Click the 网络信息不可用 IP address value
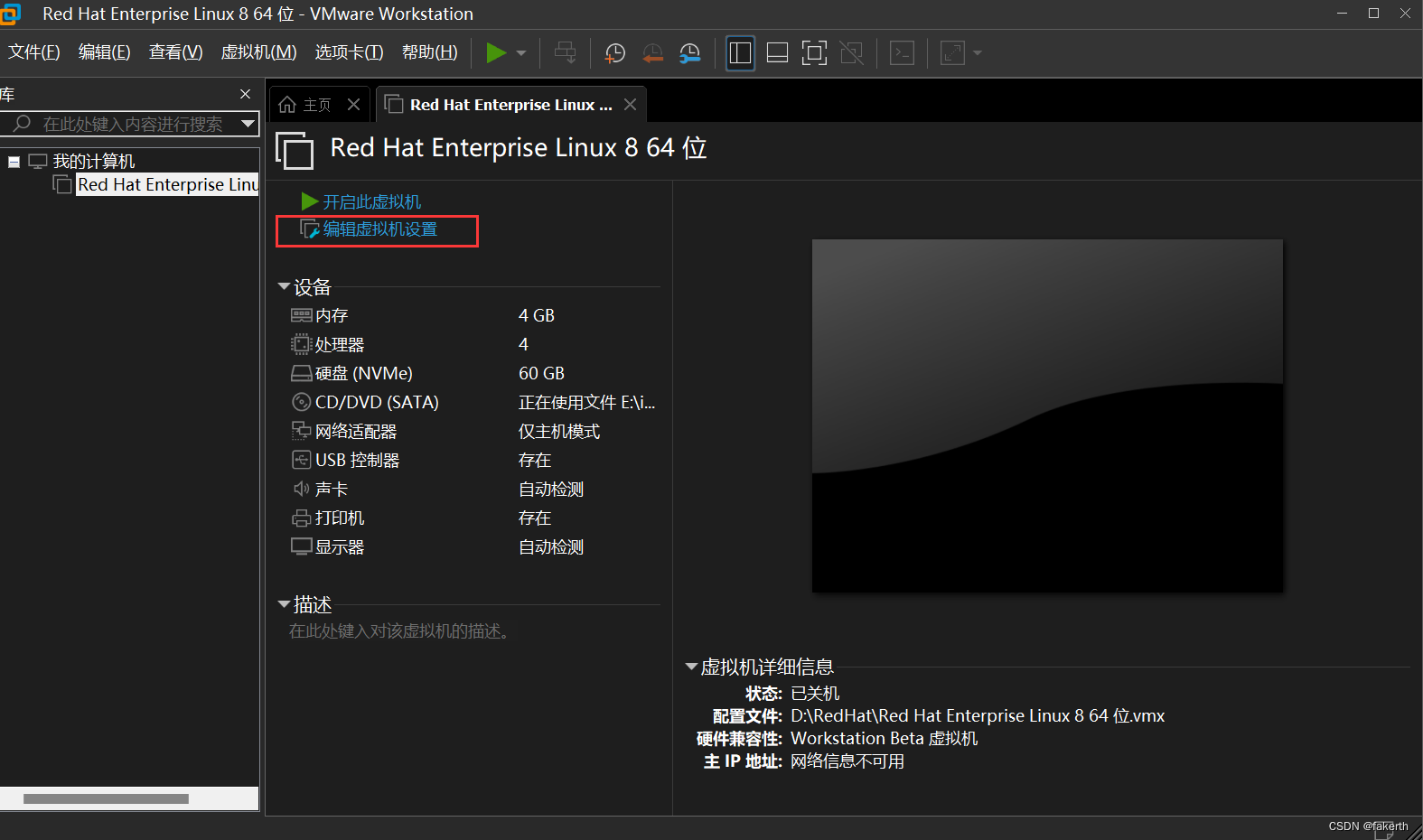 click(x=847, y=761)
